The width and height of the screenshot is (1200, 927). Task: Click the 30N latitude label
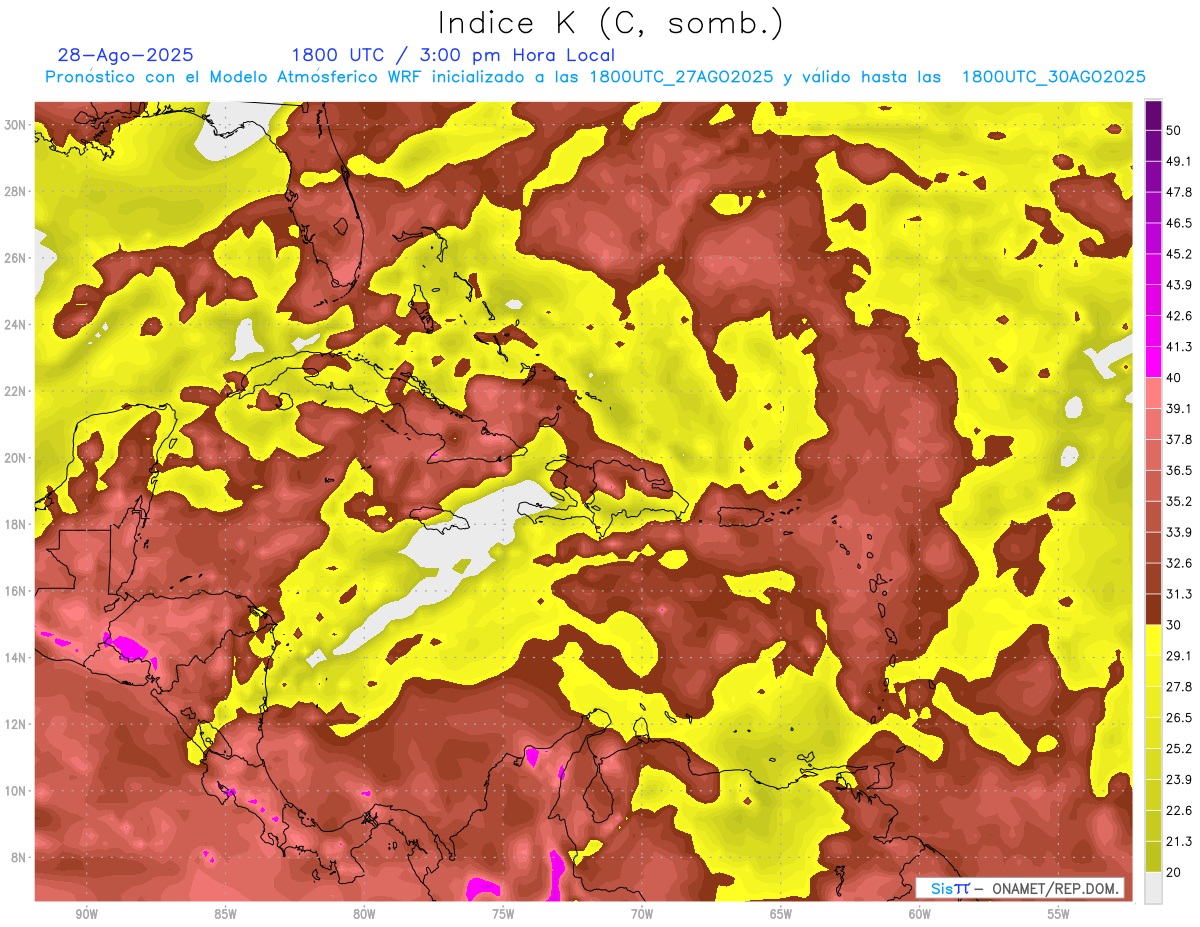click(15, 125)
